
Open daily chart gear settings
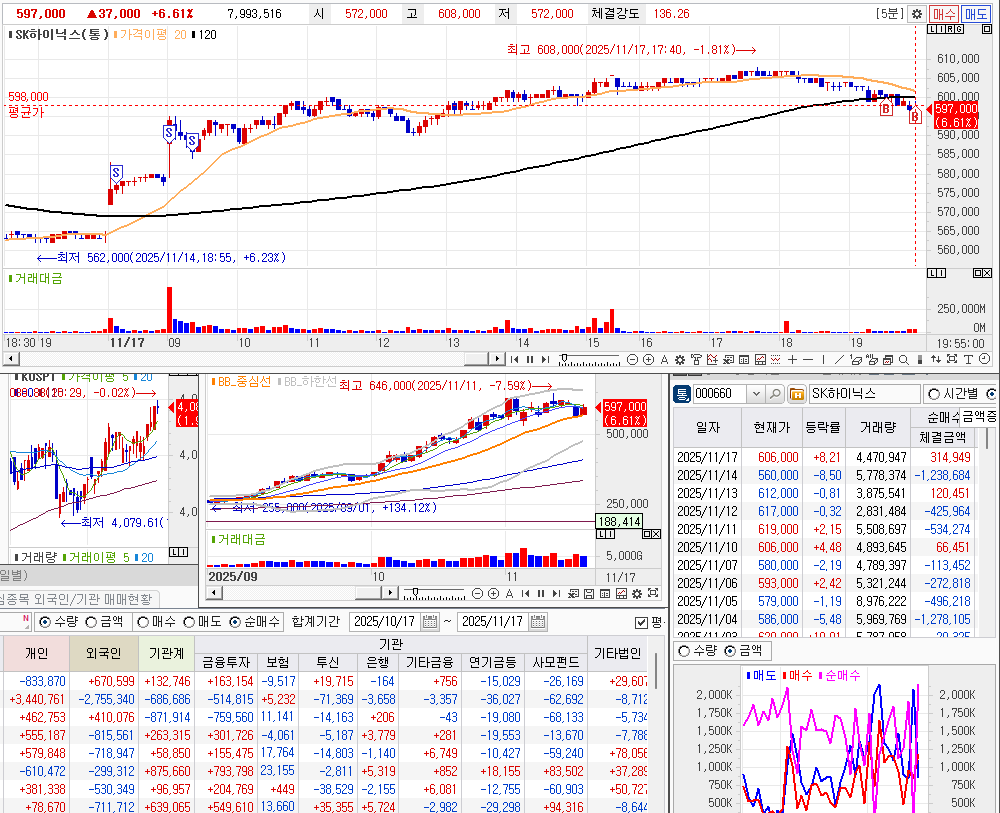tap(637, 594)
